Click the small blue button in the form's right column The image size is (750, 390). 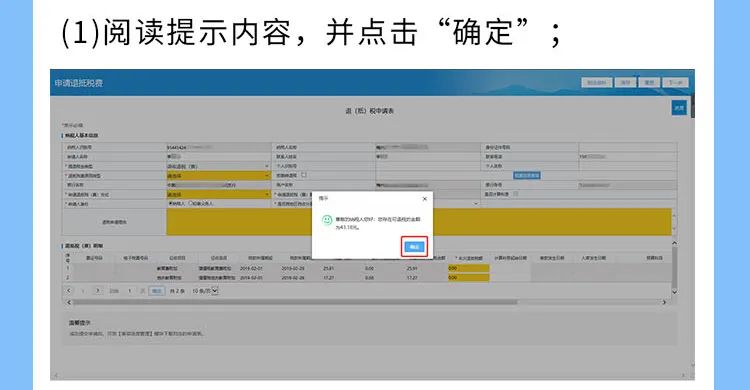[x=527, y=176]
